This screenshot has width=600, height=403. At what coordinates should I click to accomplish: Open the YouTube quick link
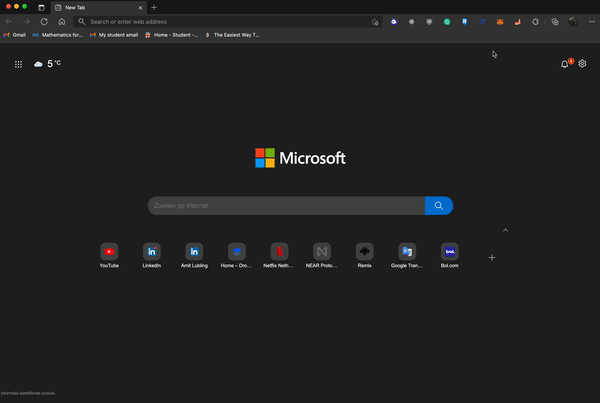109,255
